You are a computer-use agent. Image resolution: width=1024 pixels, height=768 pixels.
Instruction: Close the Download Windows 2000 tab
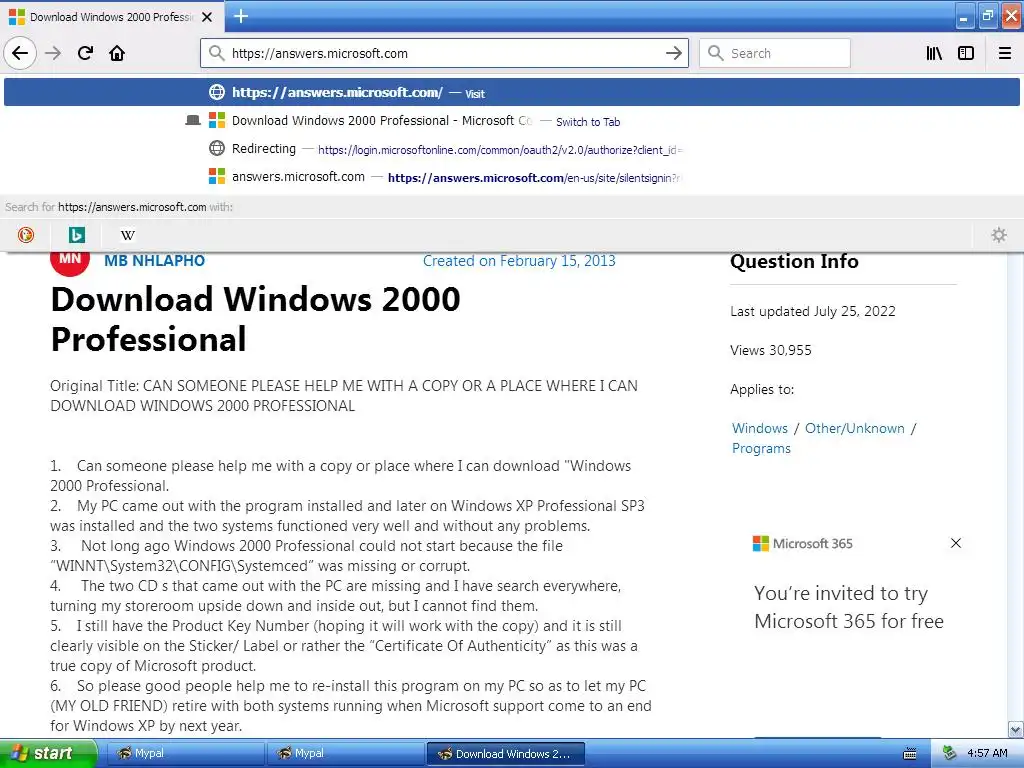pyautogui.click(x=207, y=17)
